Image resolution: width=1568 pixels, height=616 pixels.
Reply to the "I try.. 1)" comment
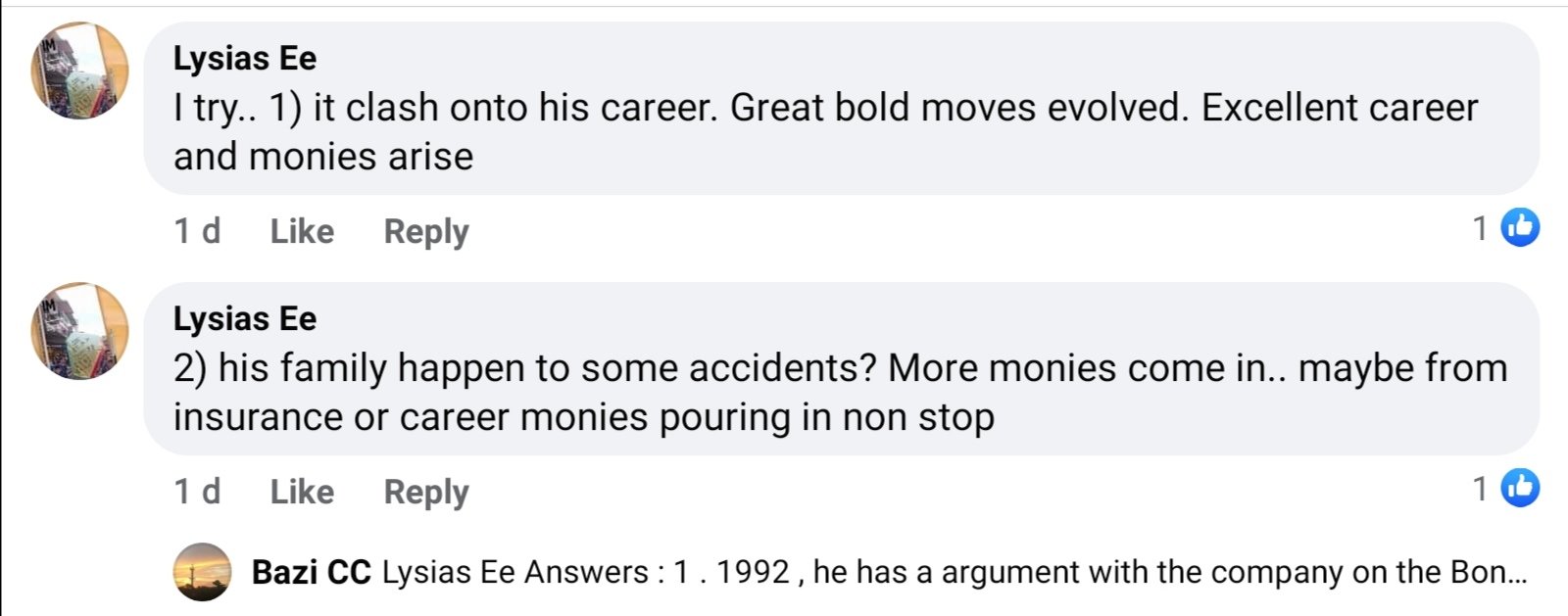[x=426, y=232]
